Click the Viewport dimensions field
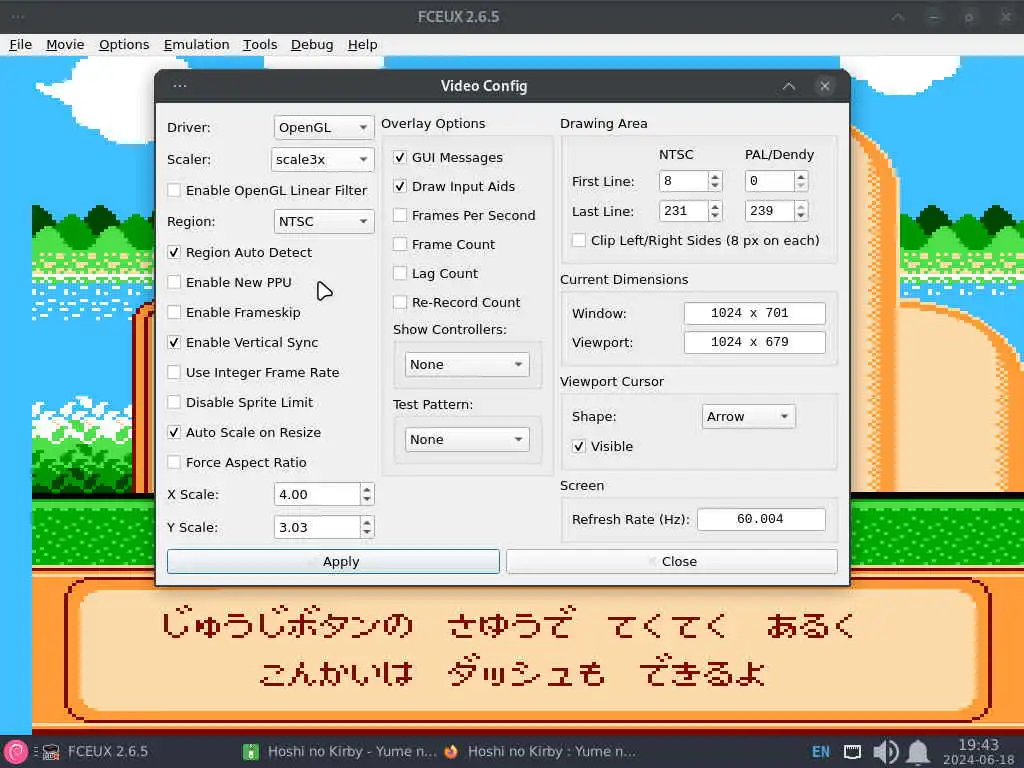Screen dimensions: 1024x768 [754, 342]
